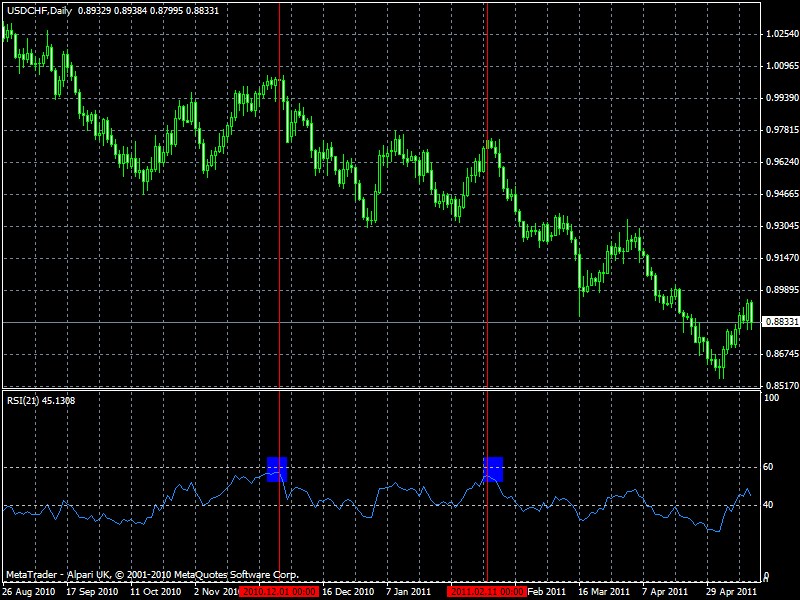Click the 0.85170 price scale label
Viewport: 800px width, 600px height.
coord(780,385)
